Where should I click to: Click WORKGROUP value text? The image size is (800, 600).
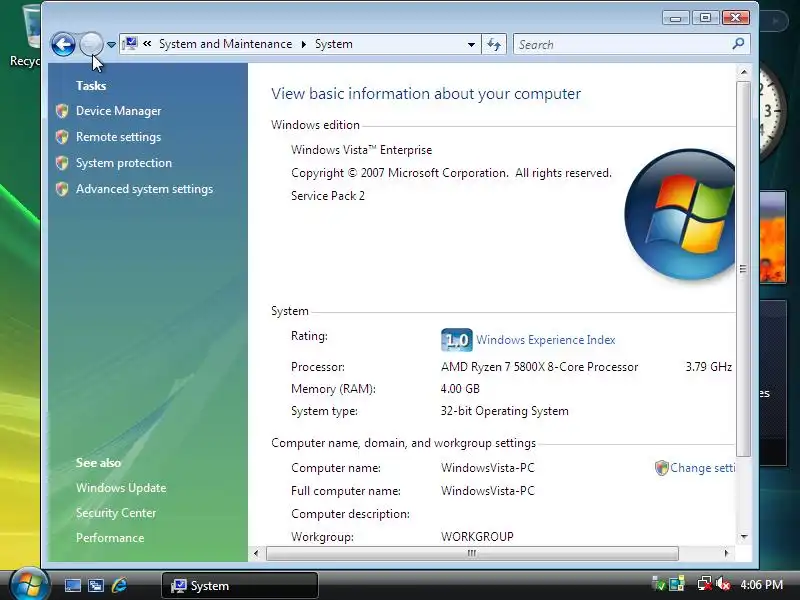click(x=477, y=537)
